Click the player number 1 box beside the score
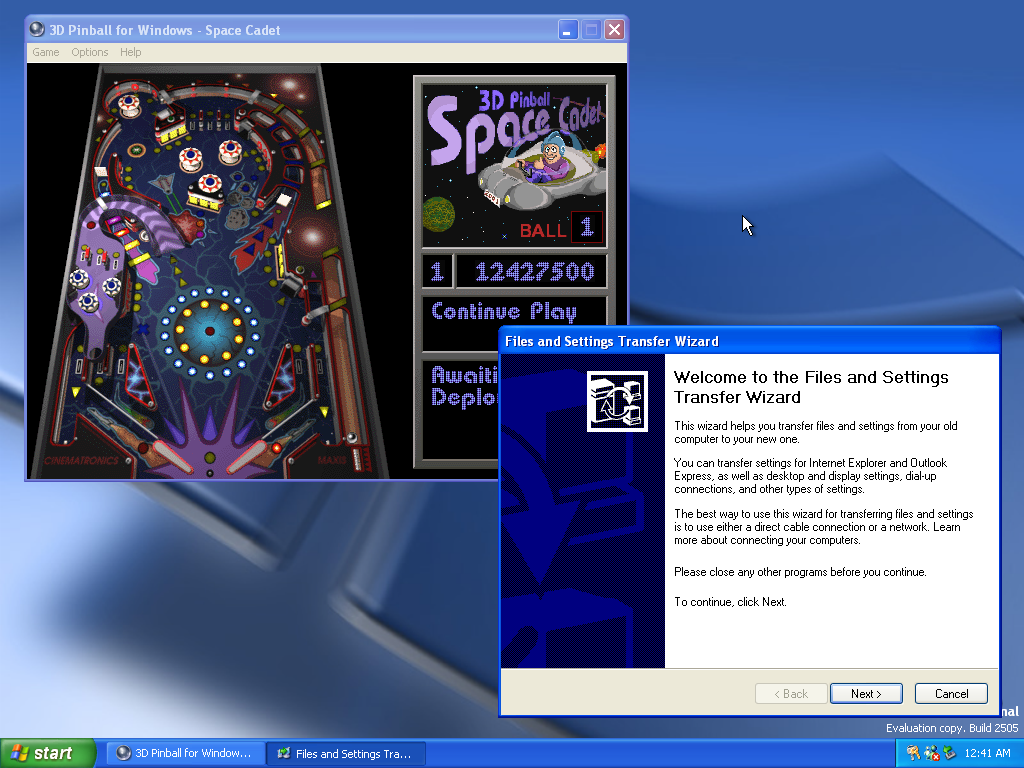The width and height of the screenshot is (1024, 768). coord(438,272)
